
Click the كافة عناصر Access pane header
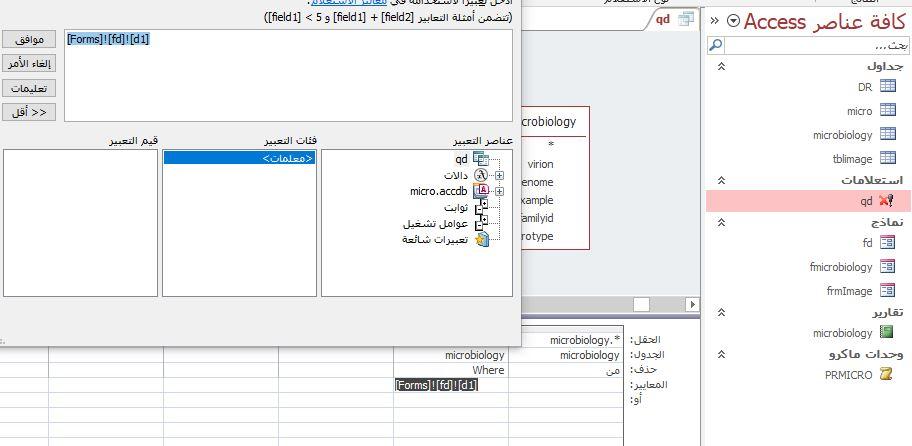pos(825,22)
